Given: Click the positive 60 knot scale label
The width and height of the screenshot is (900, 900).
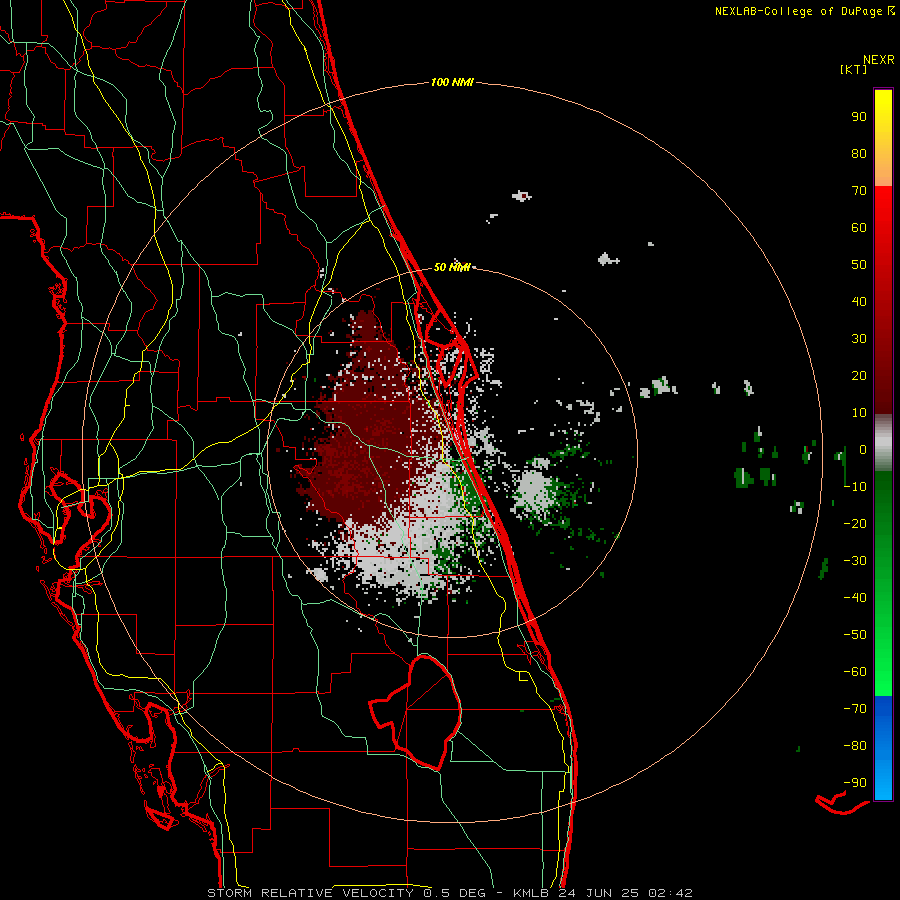Looking at the screenshot, I should click(859, 227).
